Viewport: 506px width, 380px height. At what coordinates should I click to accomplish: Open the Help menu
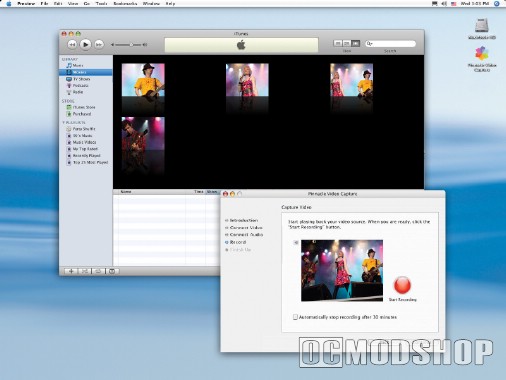170,4
